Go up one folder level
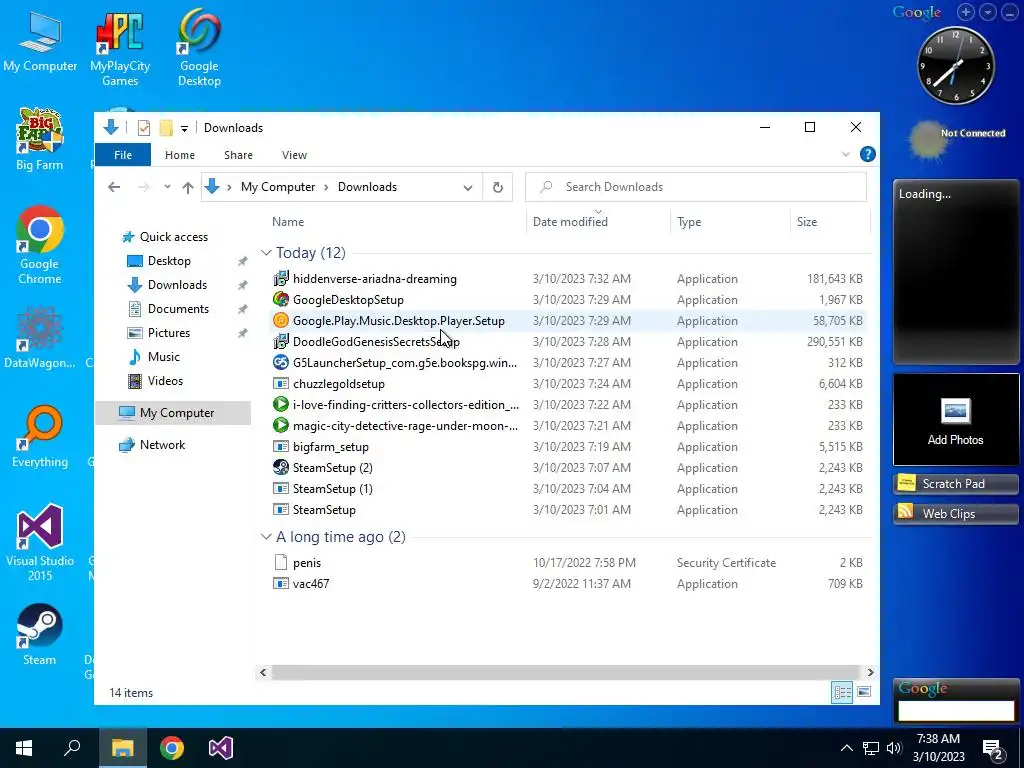The image size is (1024, 768). (x=188, y=187)
